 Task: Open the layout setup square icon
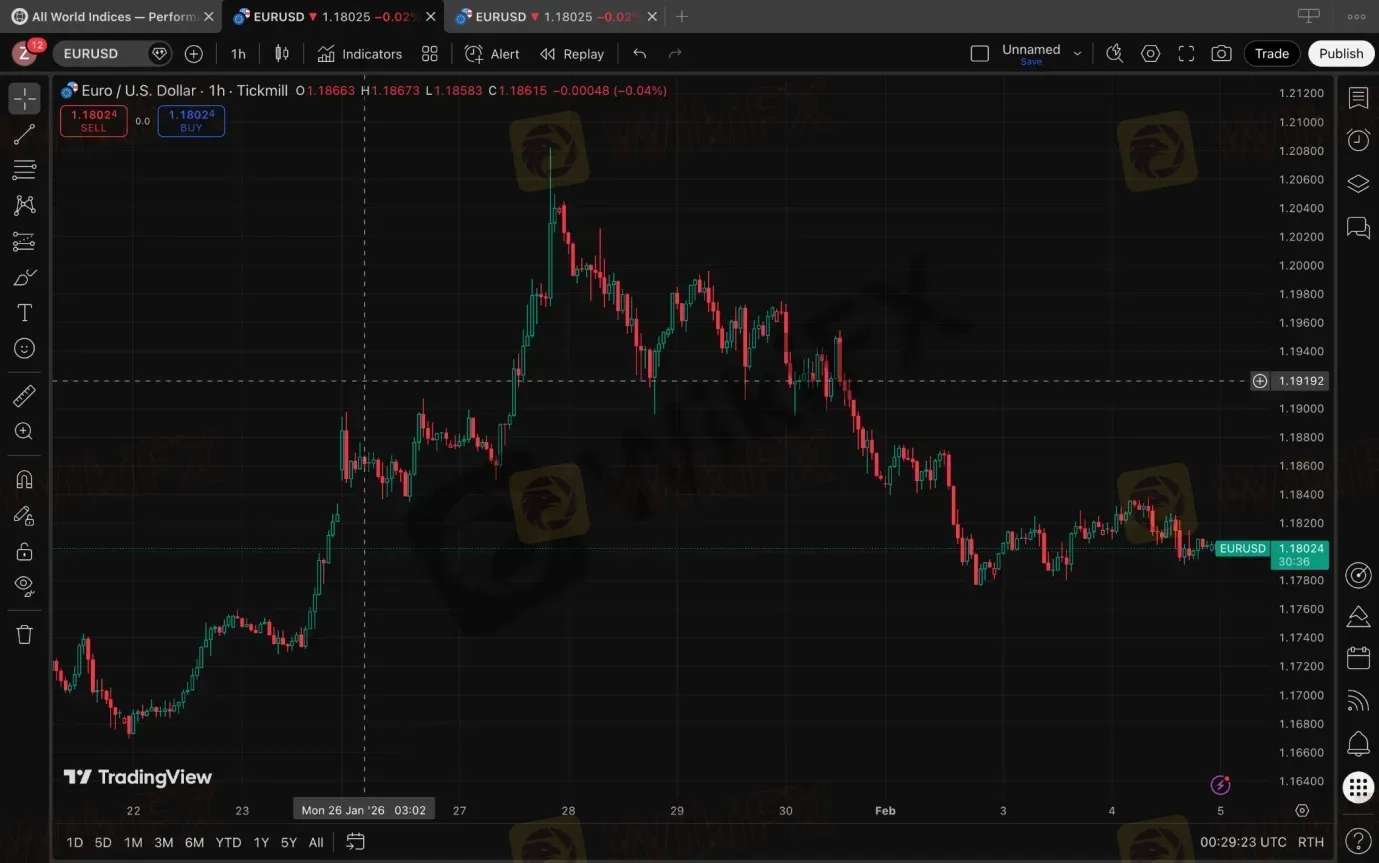980,54
